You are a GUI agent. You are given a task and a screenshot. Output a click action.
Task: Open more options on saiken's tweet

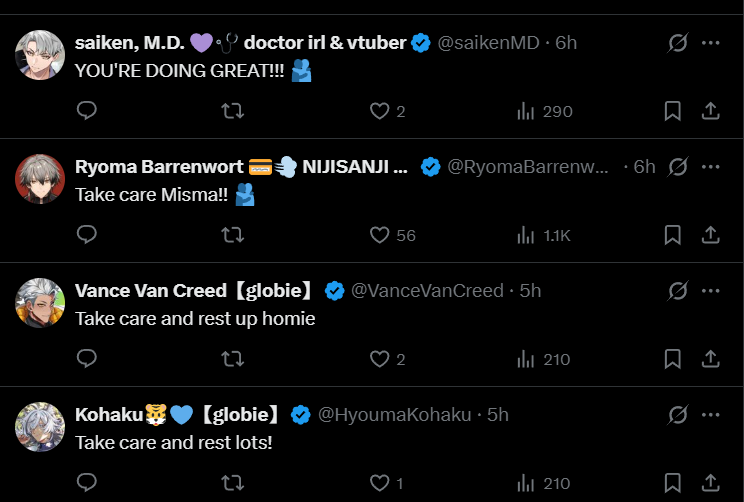(710, 43)
